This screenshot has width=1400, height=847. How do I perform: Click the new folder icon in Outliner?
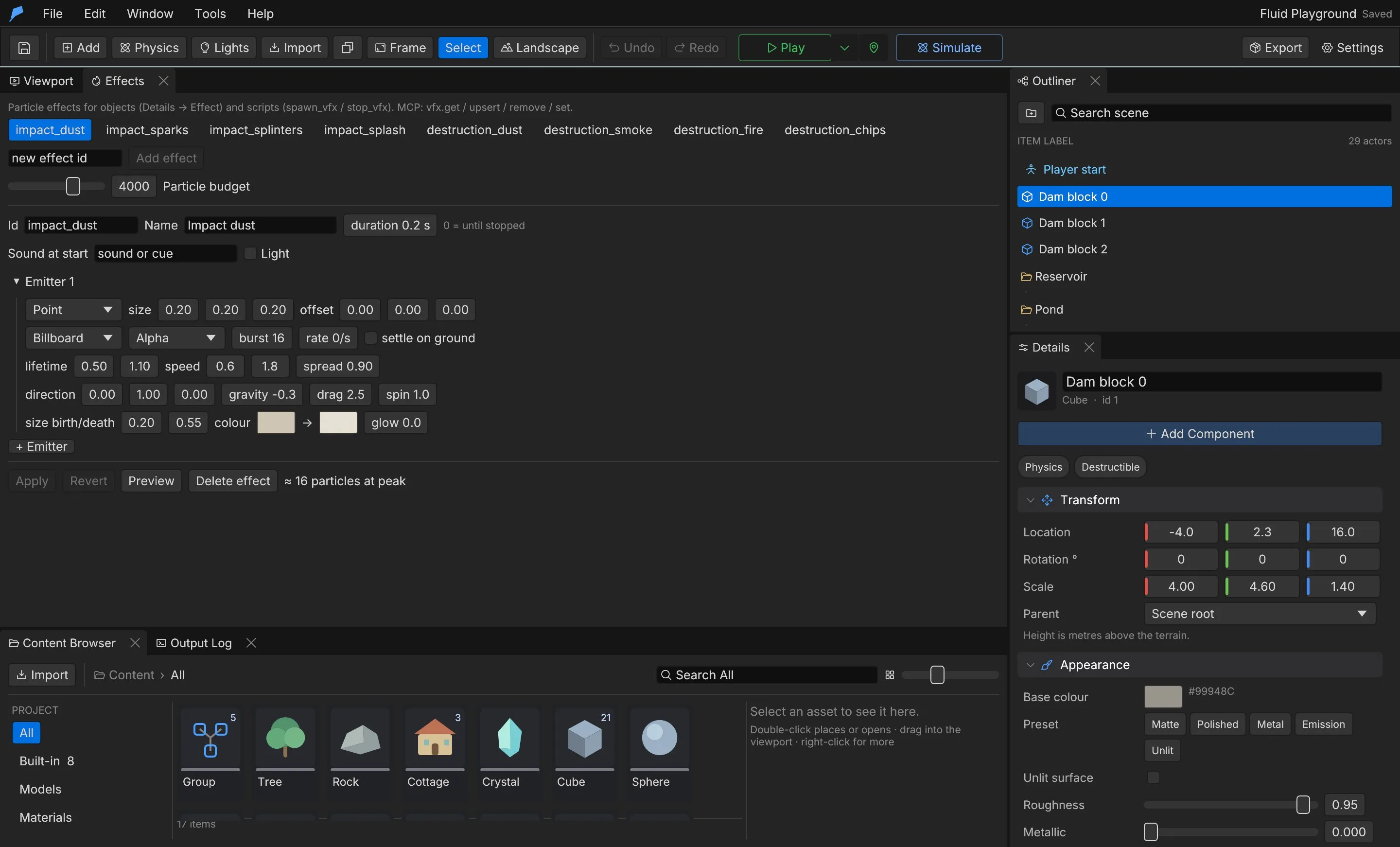pos(1031,112)
